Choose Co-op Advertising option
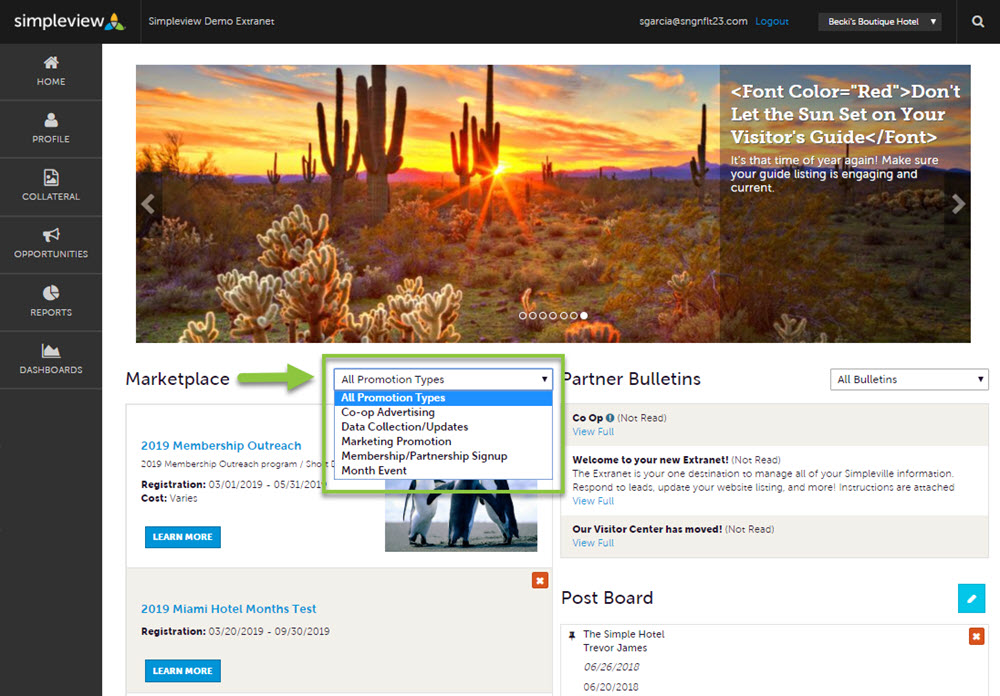 coord(443,412)
